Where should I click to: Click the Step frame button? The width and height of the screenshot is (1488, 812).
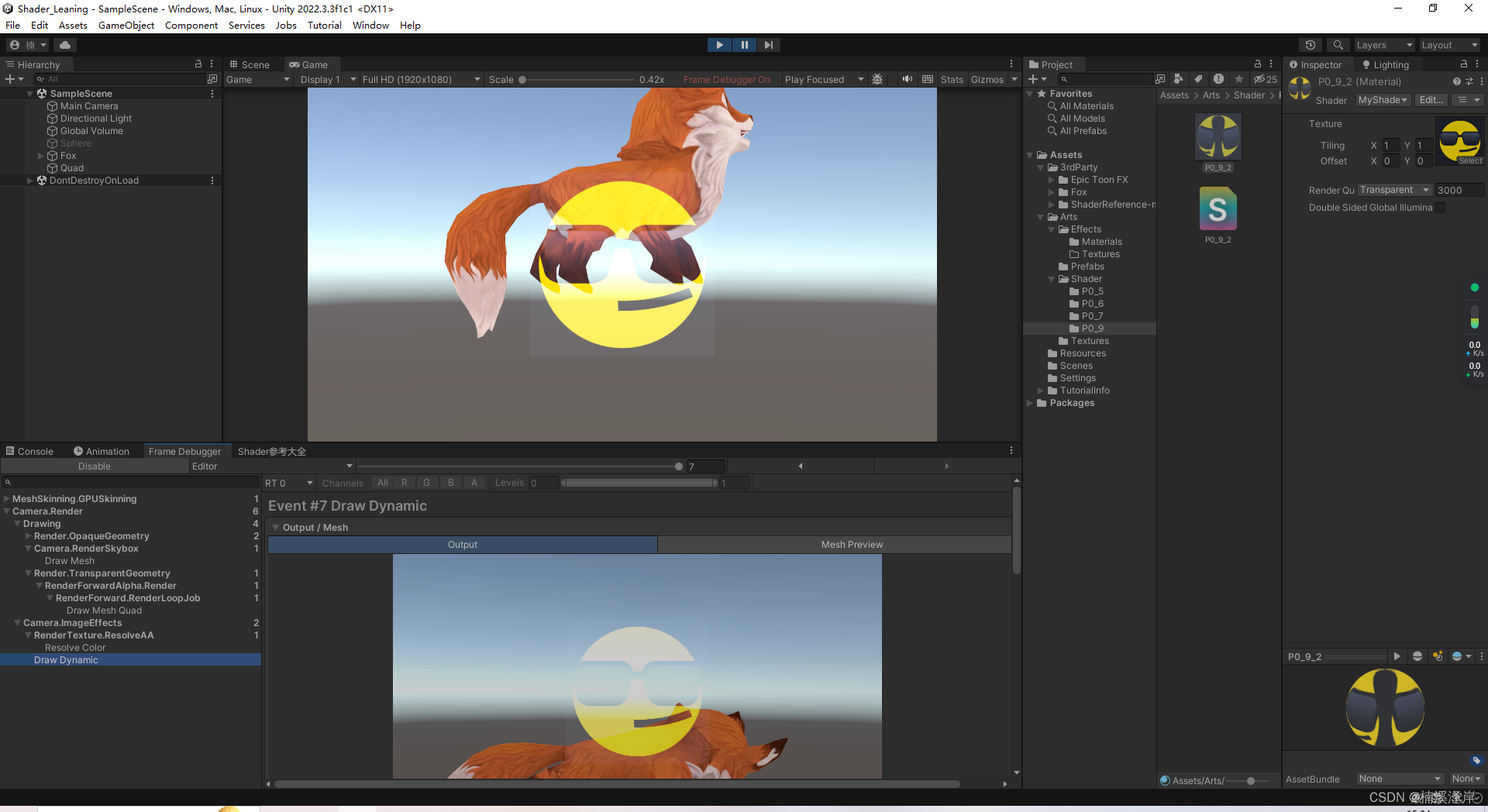[768, 45]
